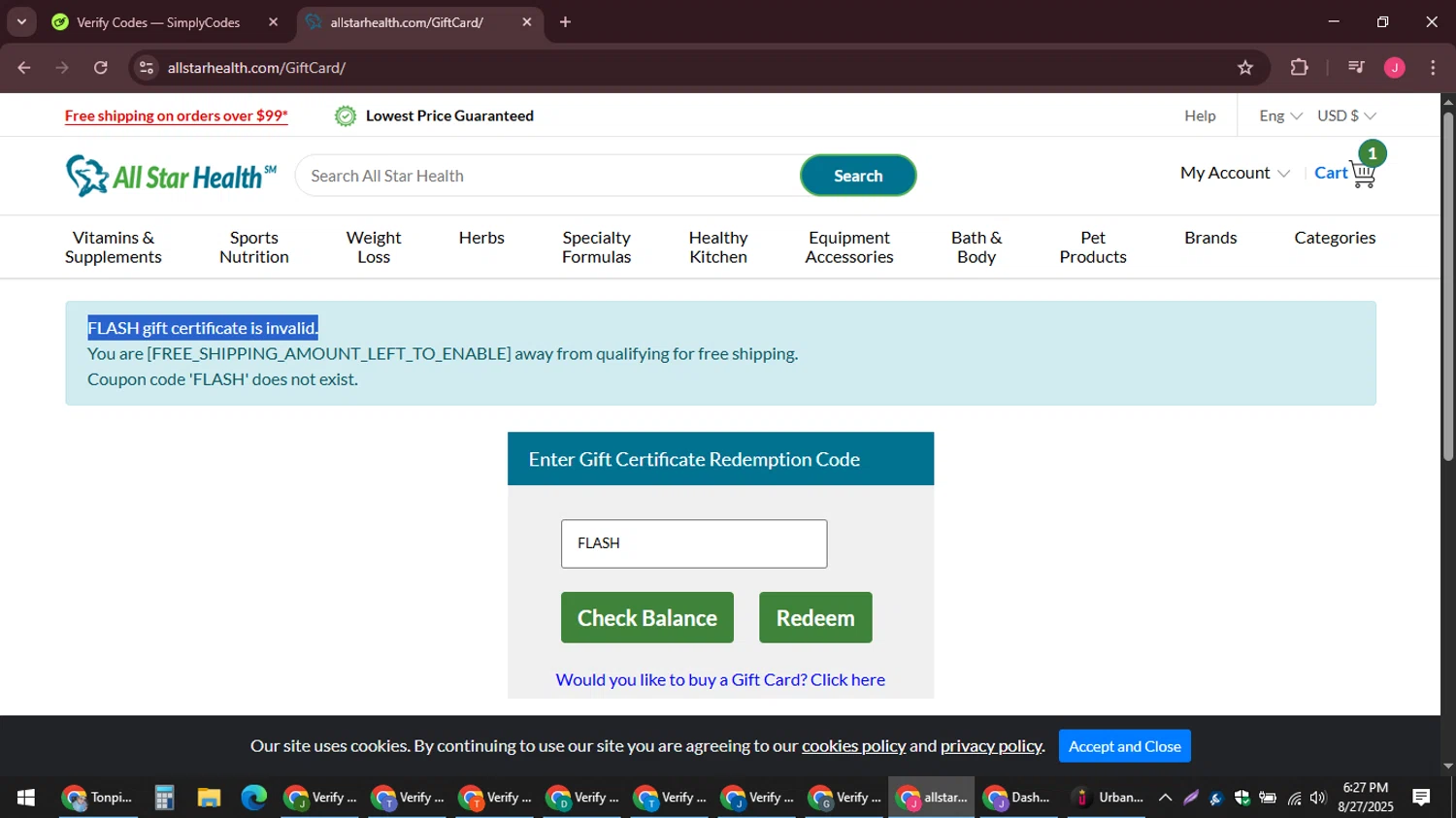This screenshot has height=818, width=1456.
Task: Click 'FLASH gift certificate is invalid.' text
Action: (203, 328)
